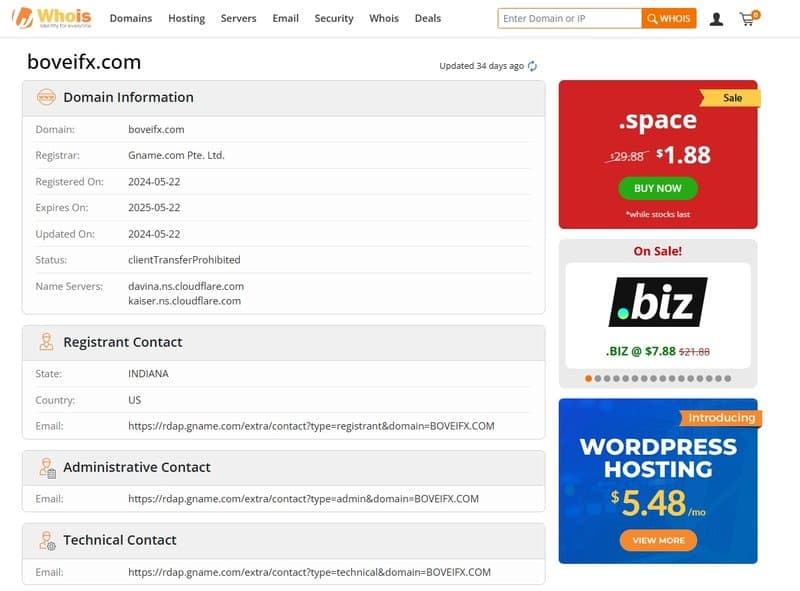Click the green BUY NOW button

point(657,188)
